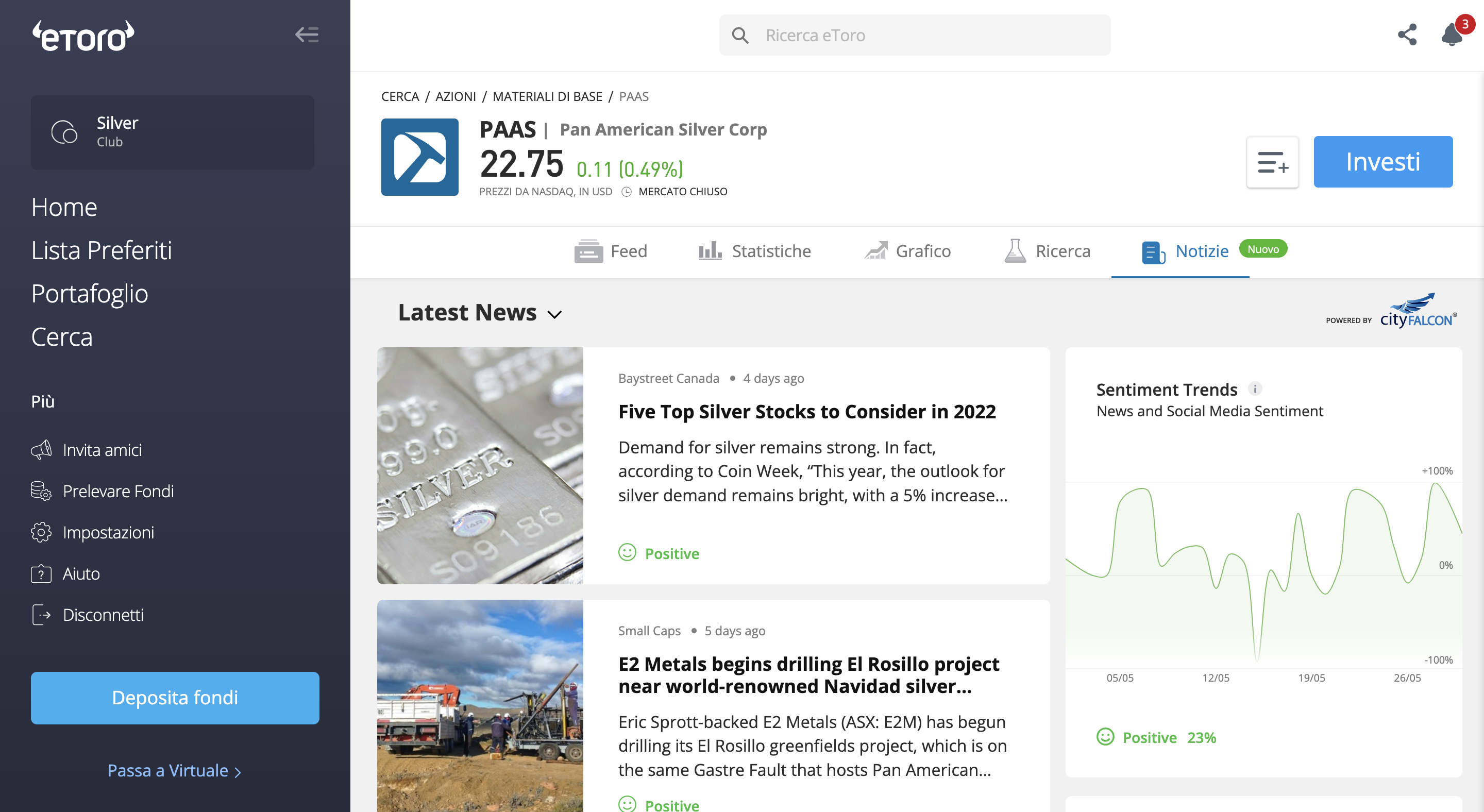This screenshot has width=1484, height=812.
Task: Open the share icon in the header
Action: tap(1407, 35)
